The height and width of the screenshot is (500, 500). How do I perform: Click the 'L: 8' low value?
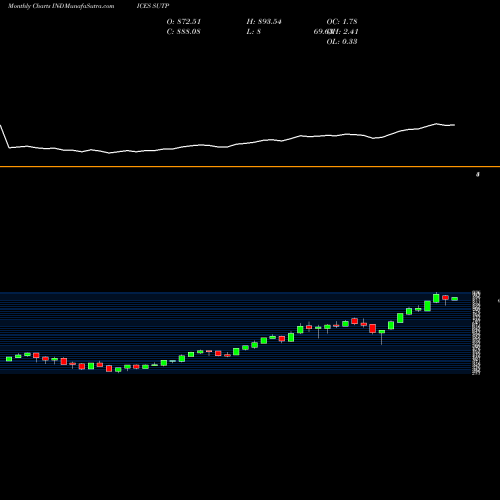[254, 32]
